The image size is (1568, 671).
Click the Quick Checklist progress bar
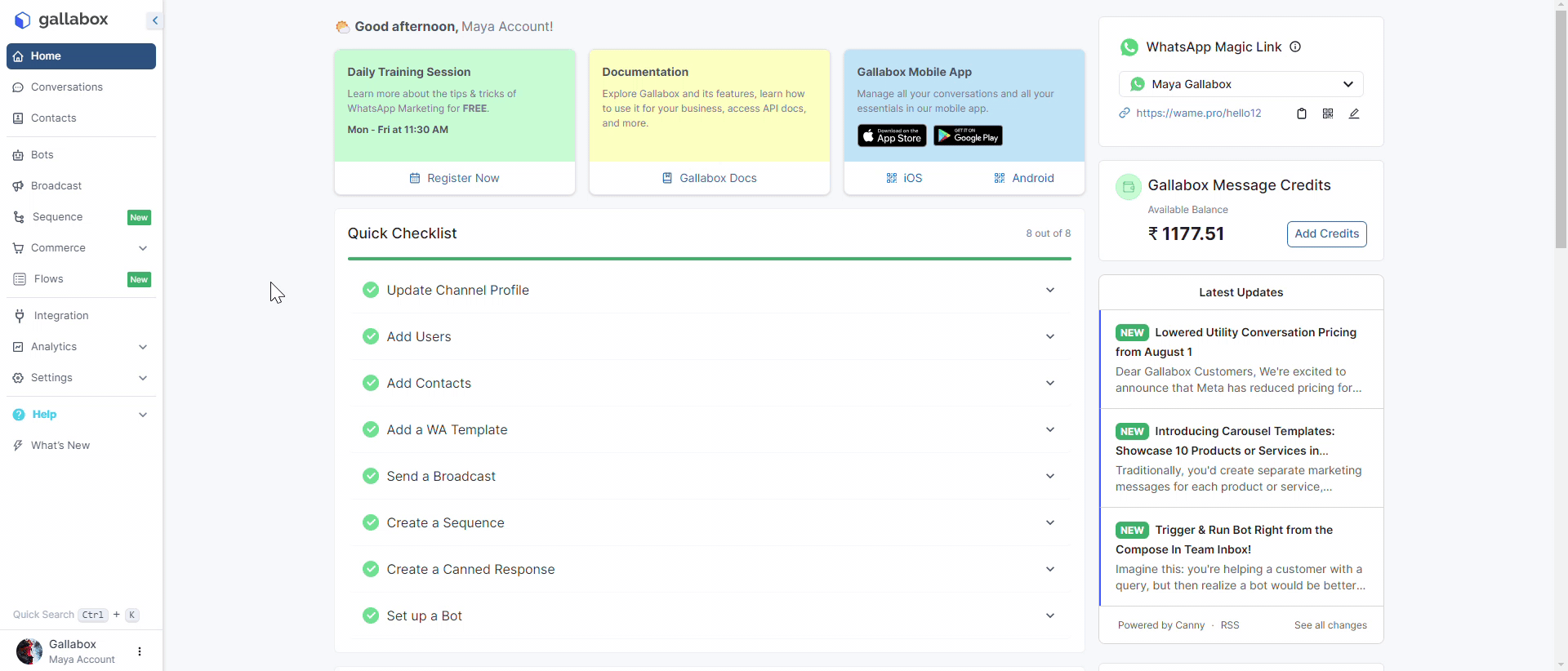pyautogui.click(x=709, y=259)
